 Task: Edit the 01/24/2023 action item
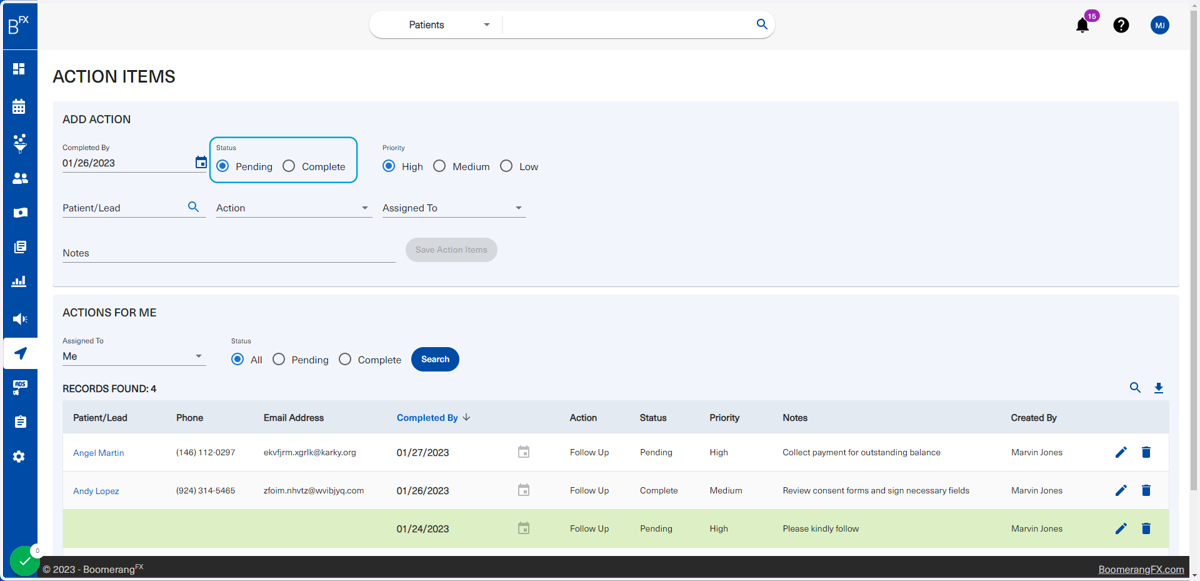click(1121, 528)
